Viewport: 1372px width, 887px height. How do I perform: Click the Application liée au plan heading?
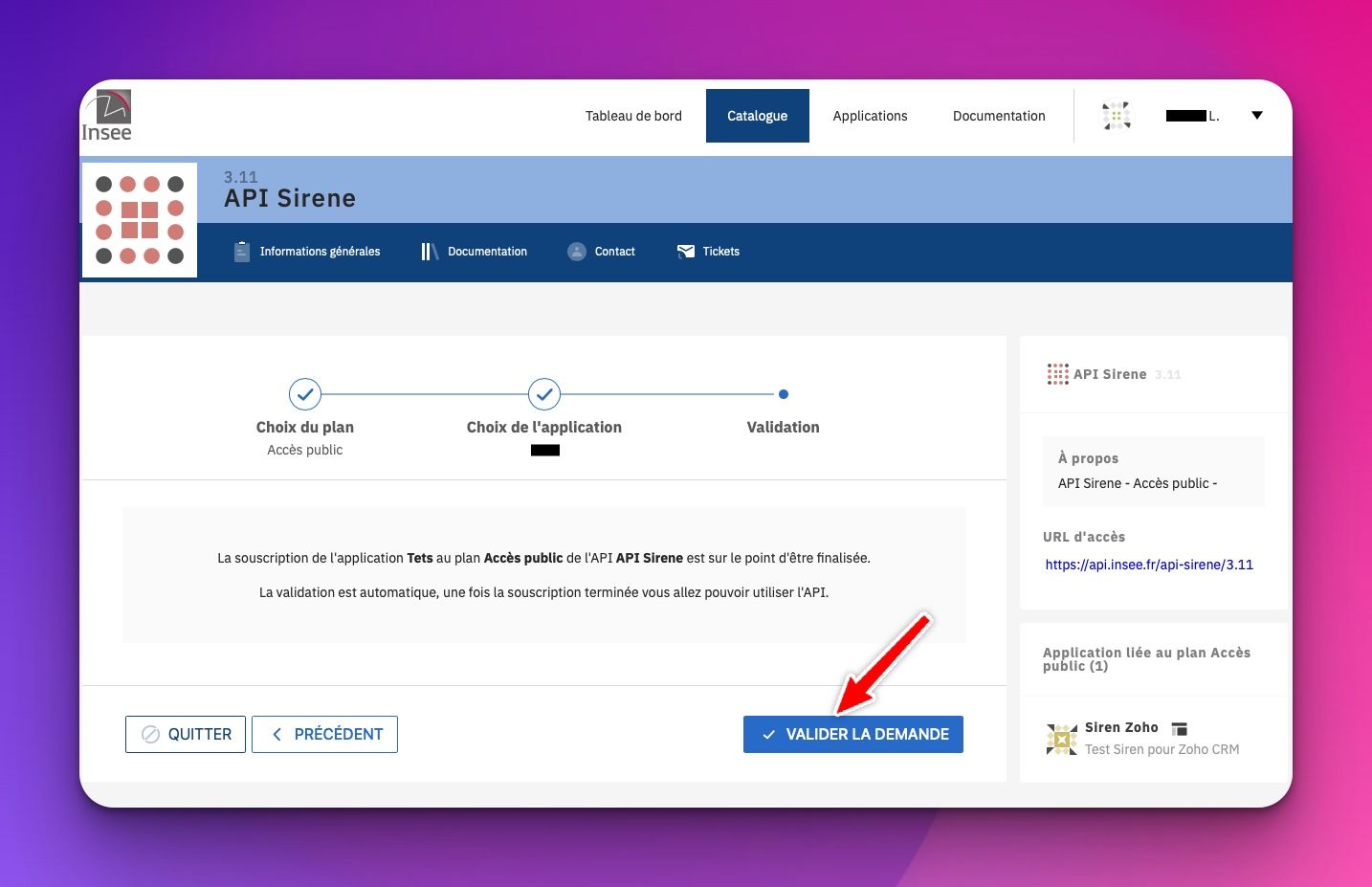(x=1146, y=659)
